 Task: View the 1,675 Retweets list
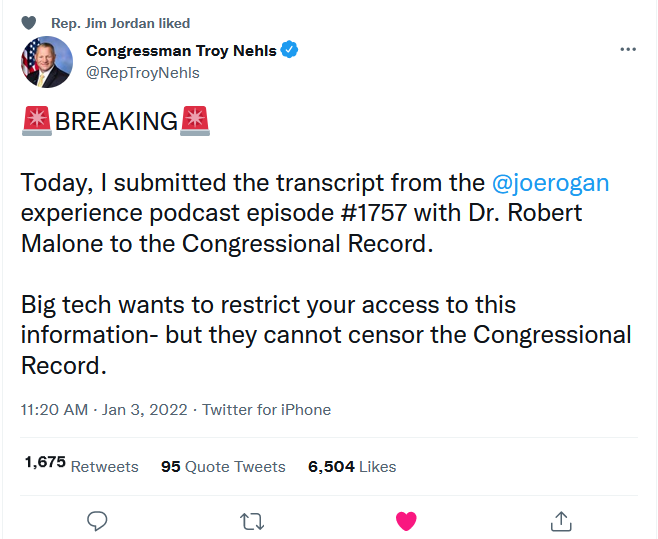tap(81, 466)
